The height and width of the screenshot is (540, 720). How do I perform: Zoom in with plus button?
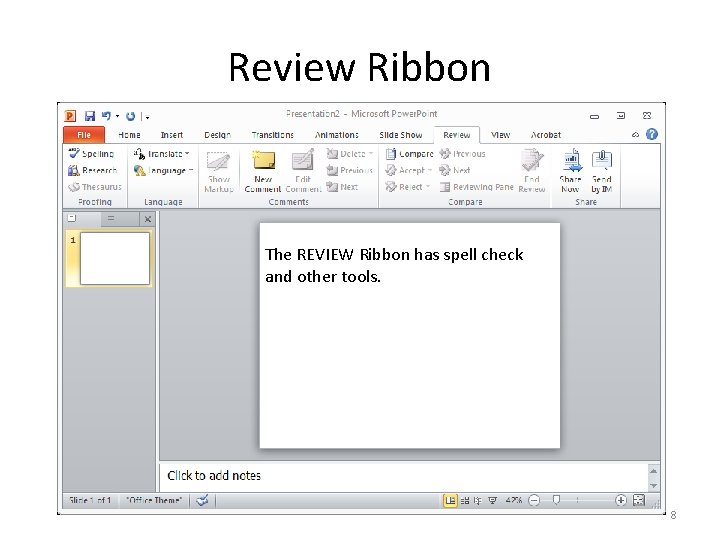click(x=621, y=500)
